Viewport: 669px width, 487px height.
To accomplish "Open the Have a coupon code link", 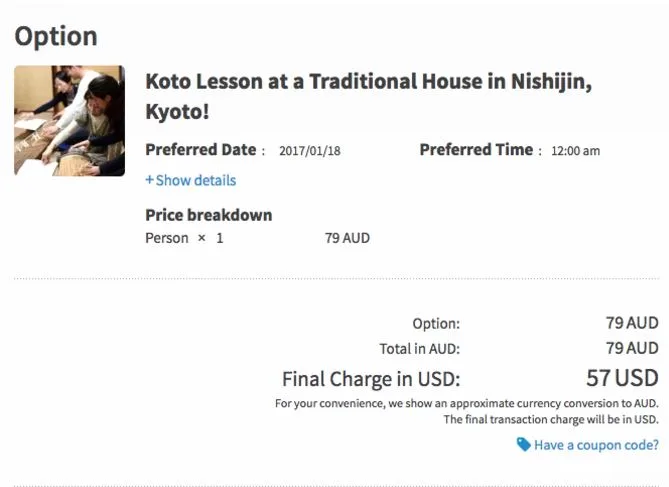I will pos(596,445).
